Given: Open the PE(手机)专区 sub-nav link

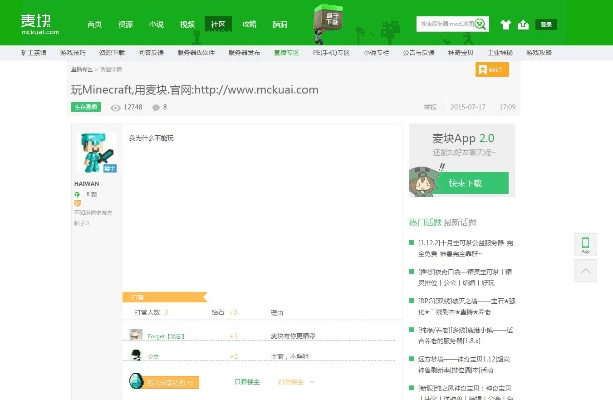Looking at the screenshot, I should point(331,52).
